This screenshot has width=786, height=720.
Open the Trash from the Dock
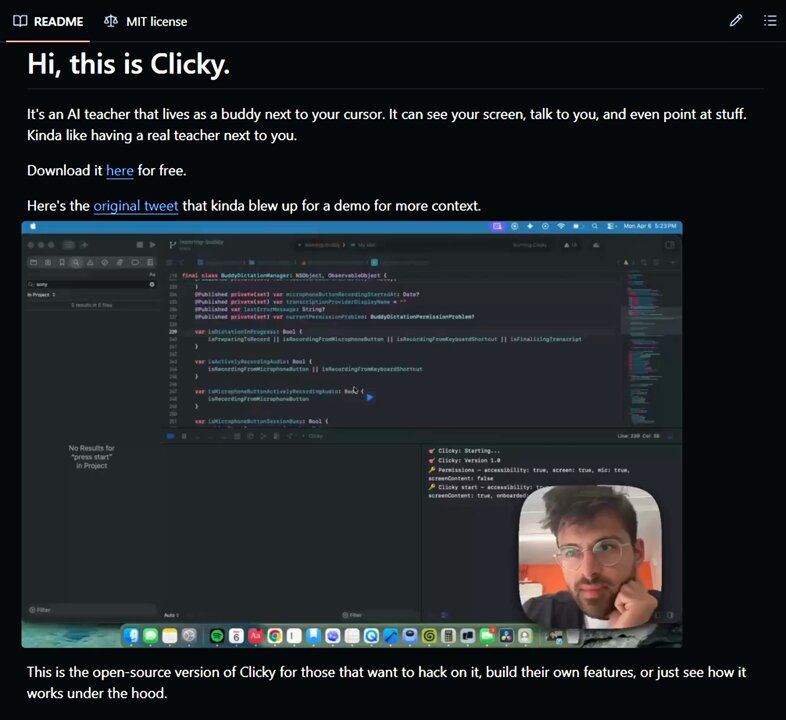coord(572,636)
